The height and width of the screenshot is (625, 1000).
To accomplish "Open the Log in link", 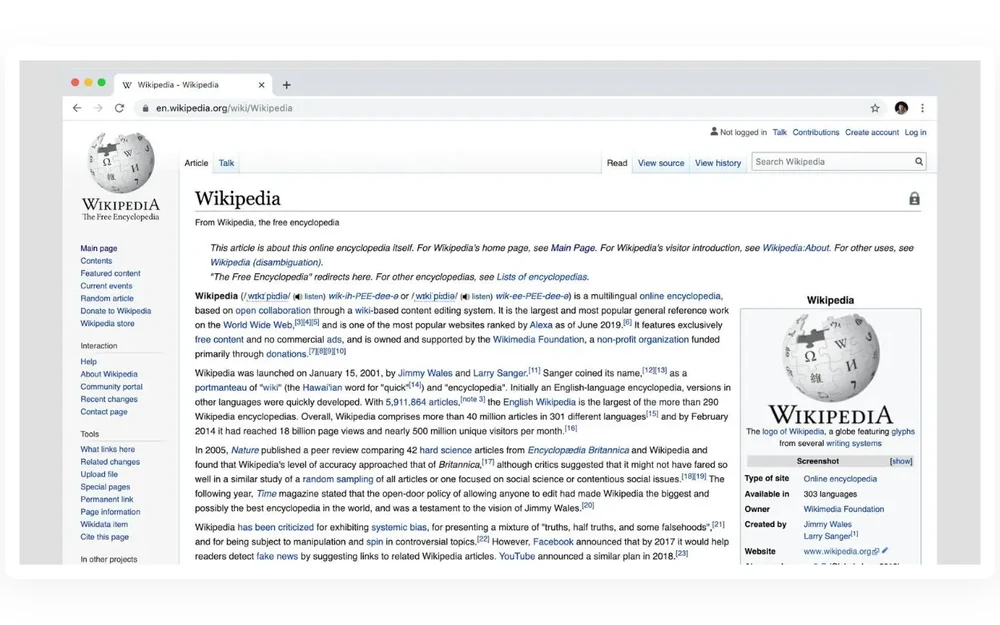I will pos(915,133).
